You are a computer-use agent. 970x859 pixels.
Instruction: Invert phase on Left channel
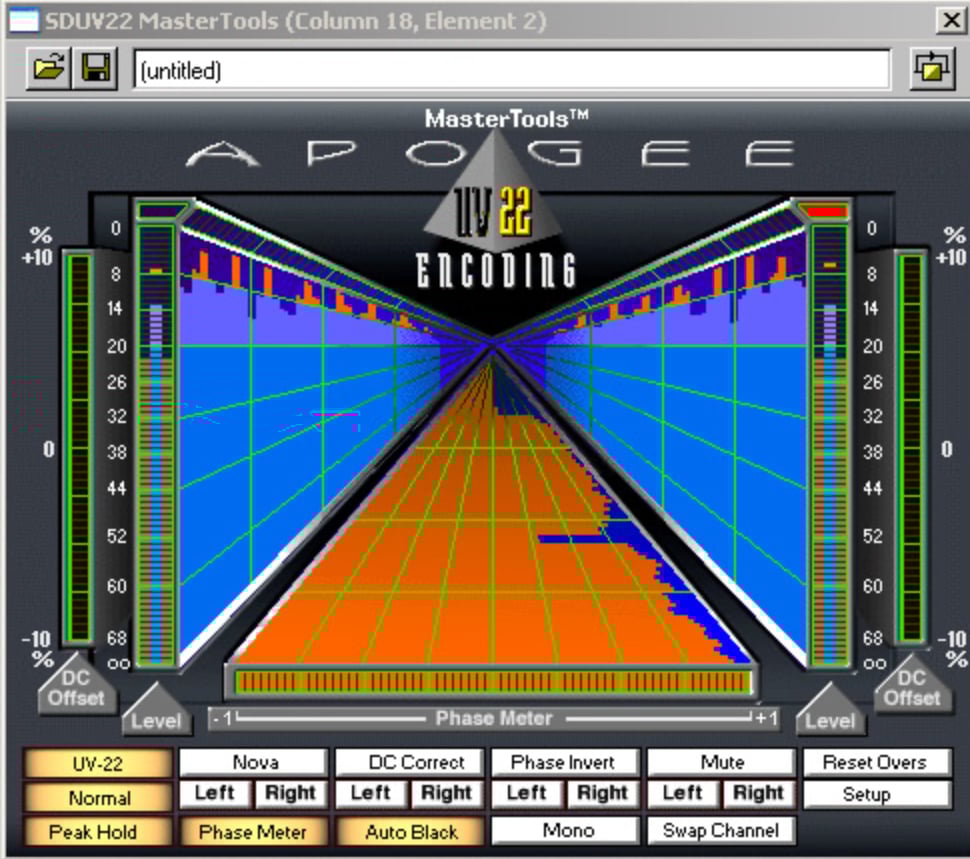526,793
